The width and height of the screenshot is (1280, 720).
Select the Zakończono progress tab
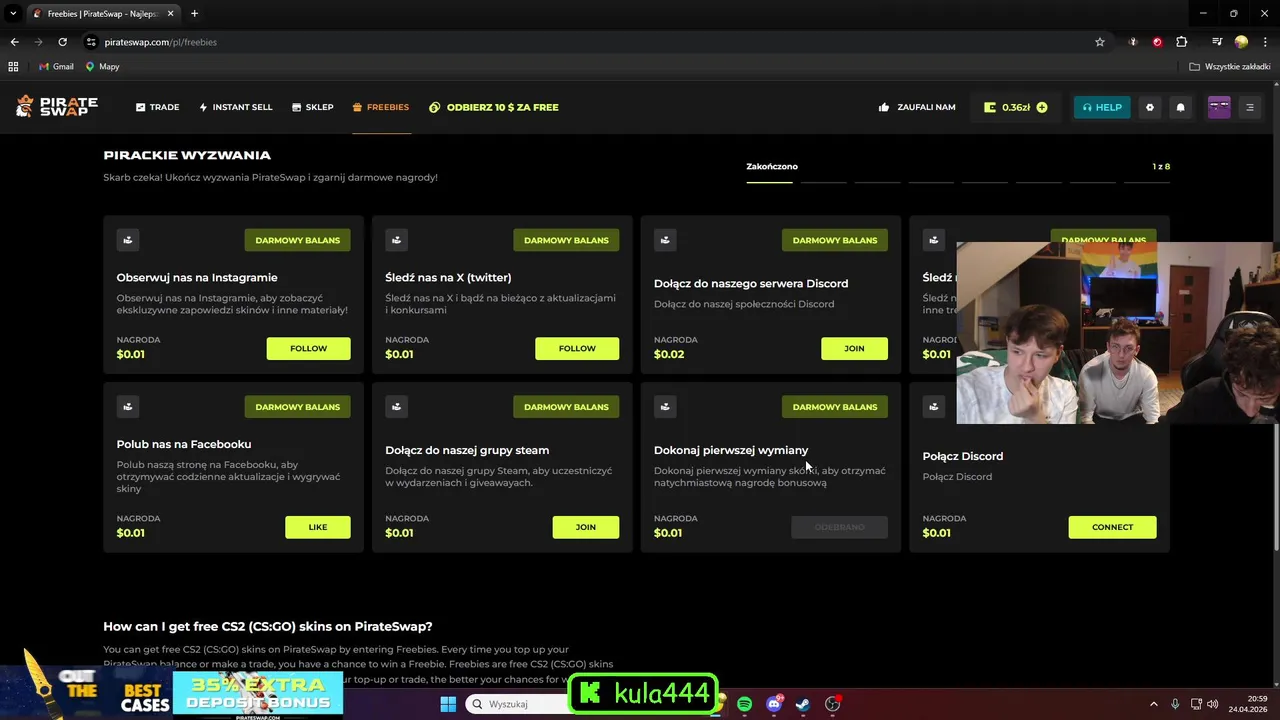772,166
